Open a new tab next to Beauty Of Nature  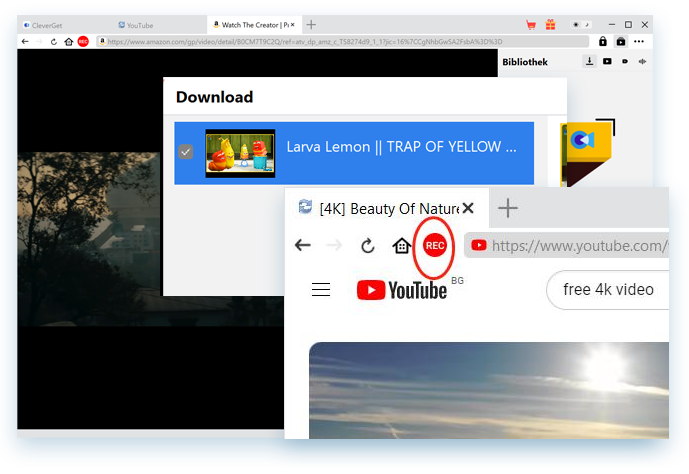click(508, 208)
